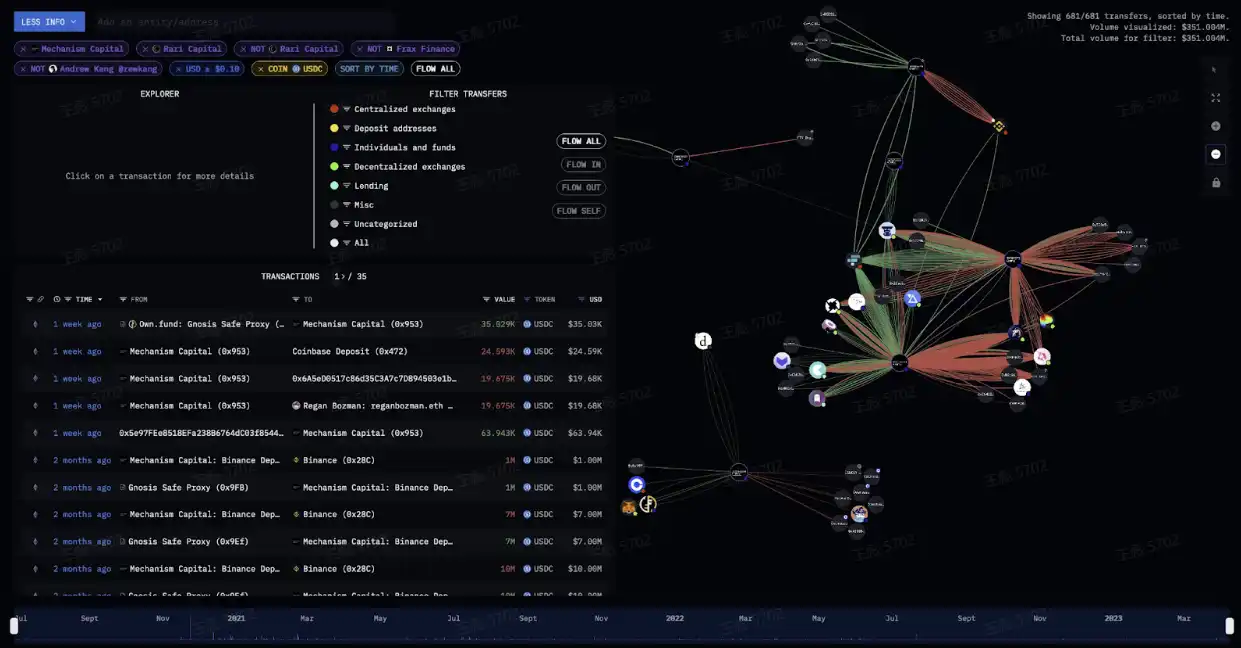Open the 0x6A5eD0517c86d35C3A7c address link
This screenshot has height=648, width=1241.
point(374,379)
